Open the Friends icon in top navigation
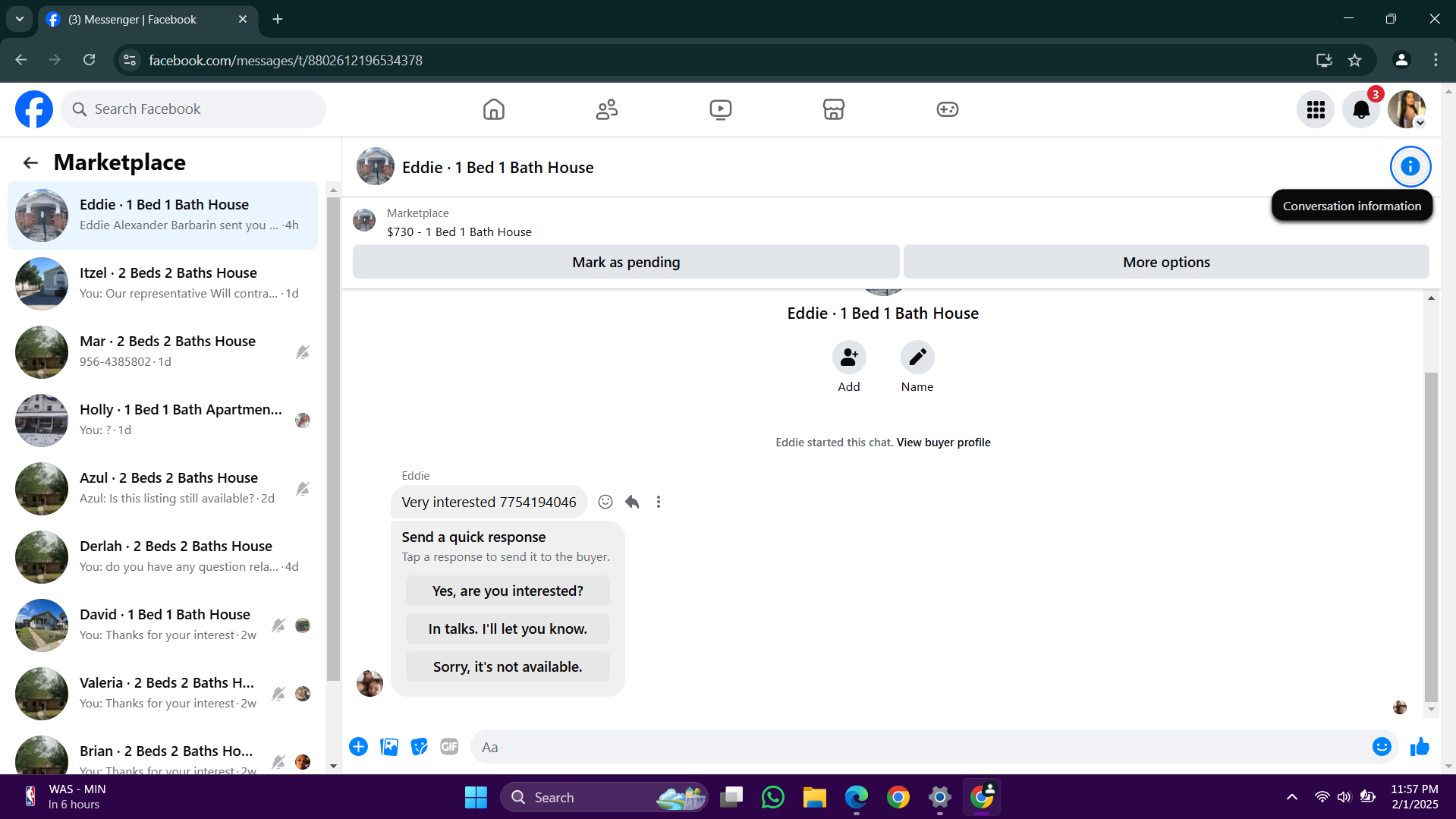The width and height of the screenshot is (1456, 819). tap(607, 109)
